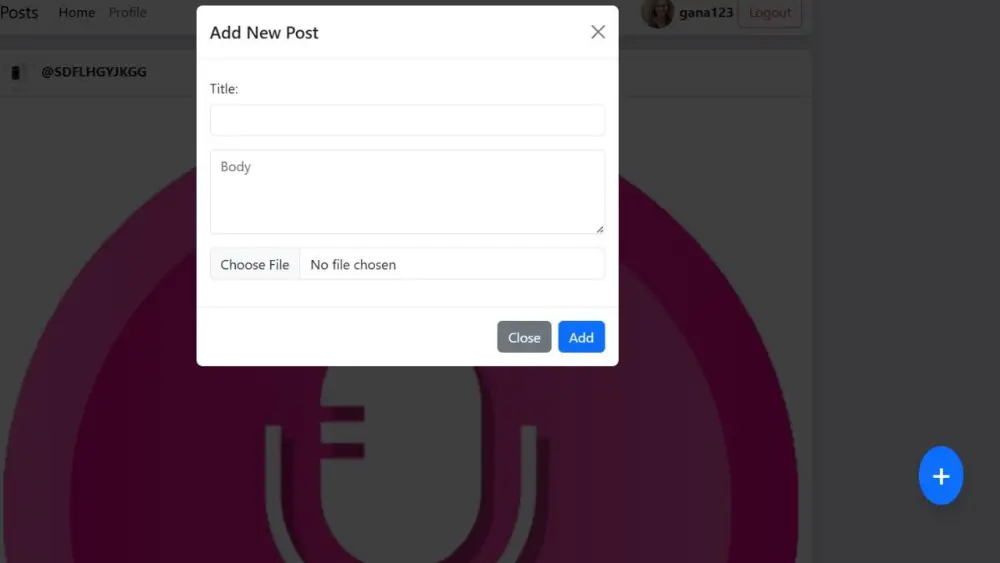Screen dimensions: 1000x563
Task: Click the Posts brand title
Action: pyautogui.click(x=18, y=12)
